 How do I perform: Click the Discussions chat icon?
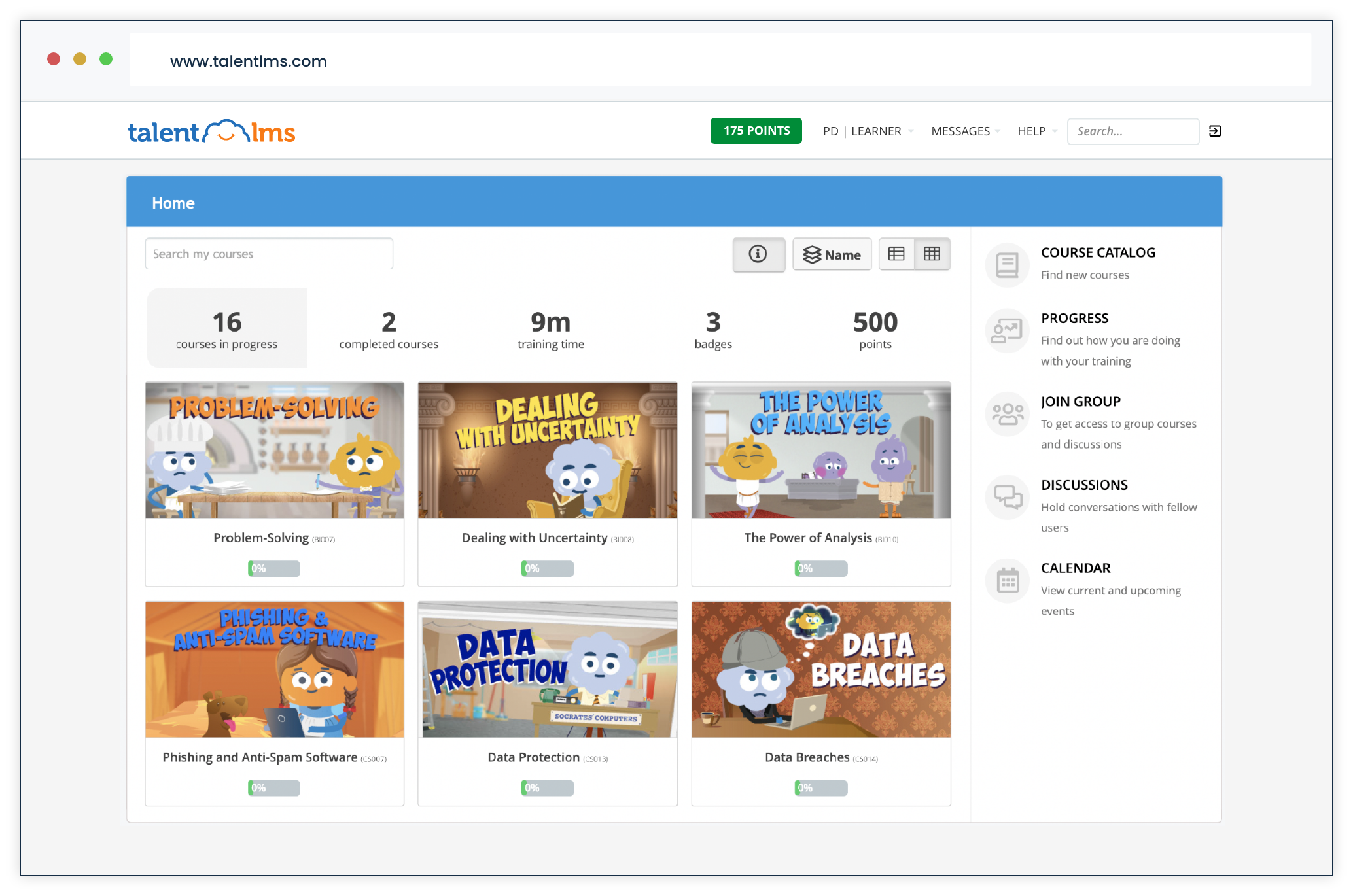(1007, 497)
